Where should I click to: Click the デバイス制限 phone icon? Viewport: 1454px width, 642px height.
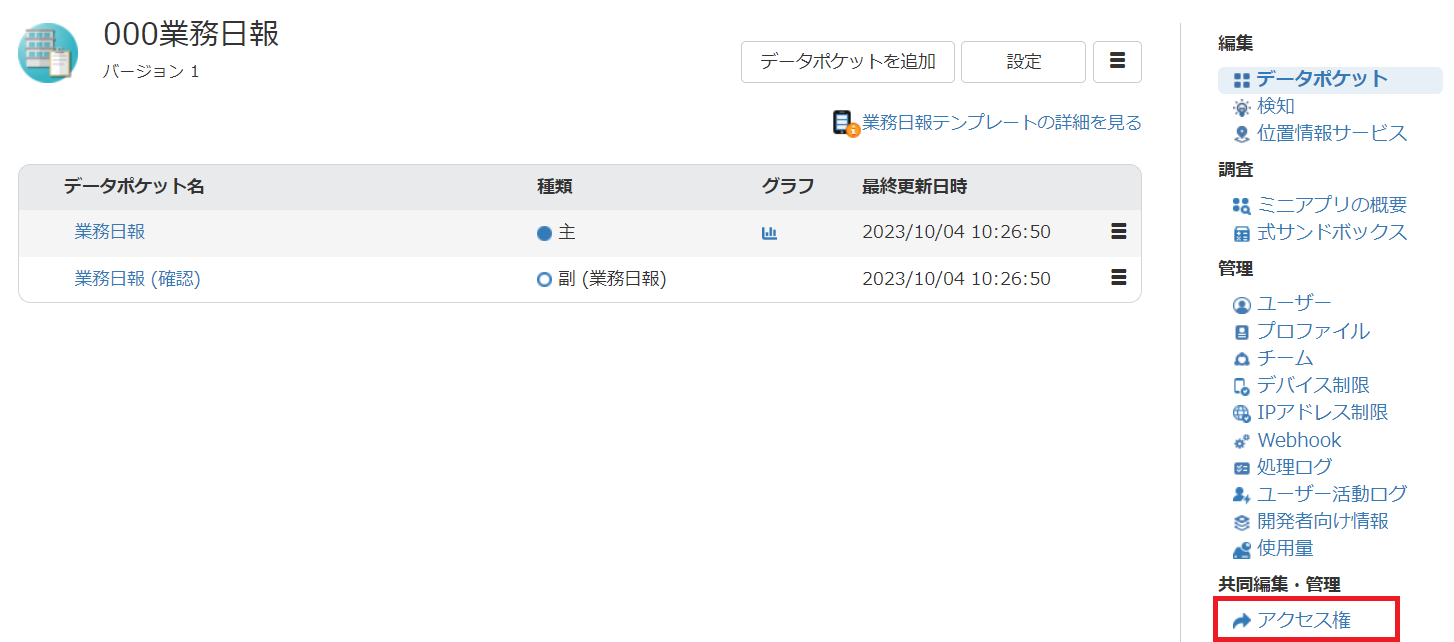click(1242, 387)
